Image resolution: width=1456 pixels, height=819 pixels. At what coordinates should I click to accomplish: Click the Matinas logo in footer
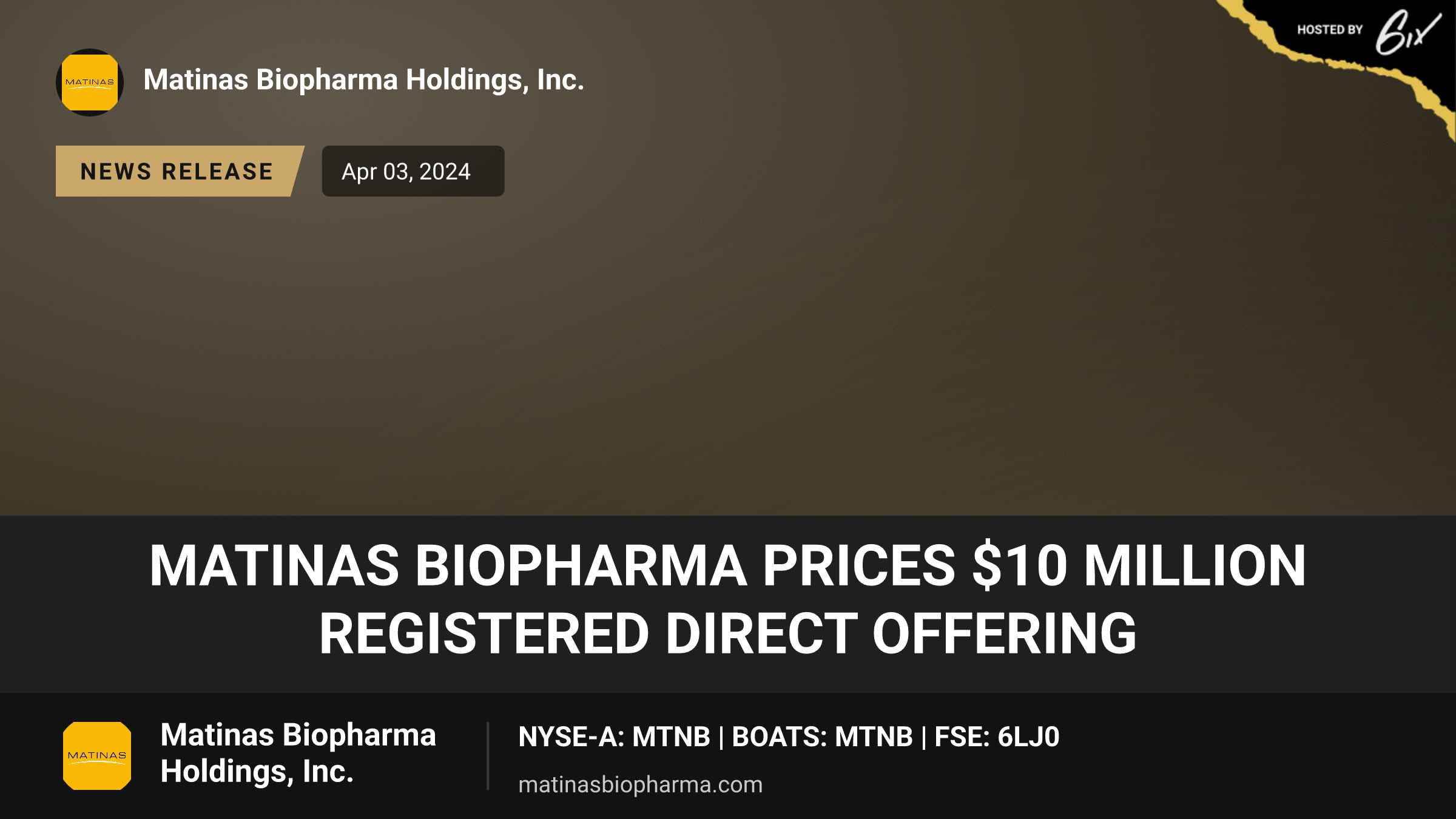[97, 756]
